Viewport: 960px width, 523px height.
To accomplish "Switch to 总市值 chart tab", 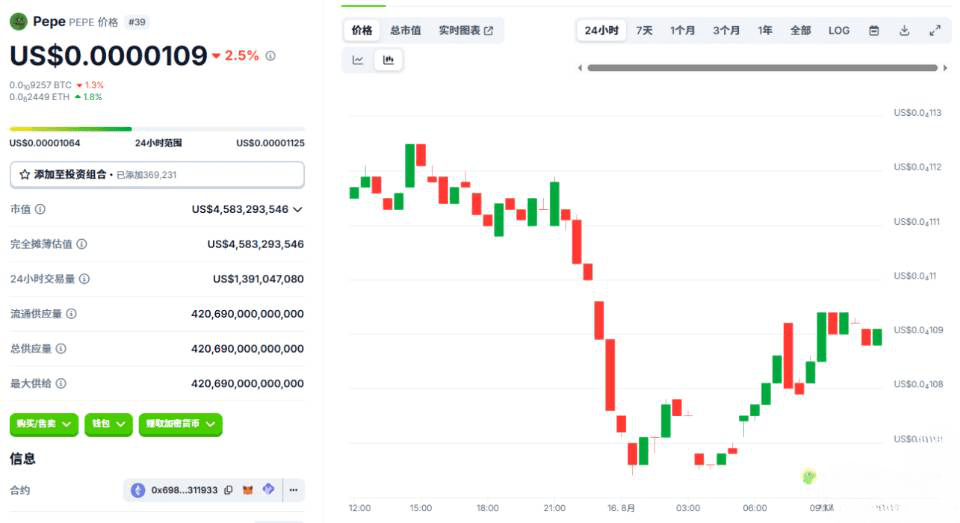I will coord(405,31).
